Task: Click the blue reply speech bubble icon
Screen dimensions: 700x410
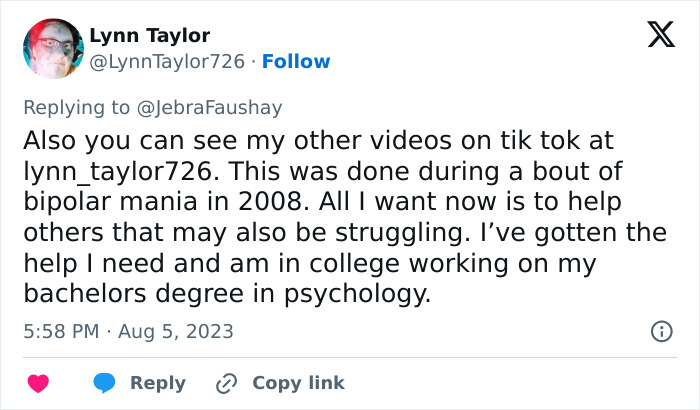Action: pyautogui.click(x=105, y=383)
